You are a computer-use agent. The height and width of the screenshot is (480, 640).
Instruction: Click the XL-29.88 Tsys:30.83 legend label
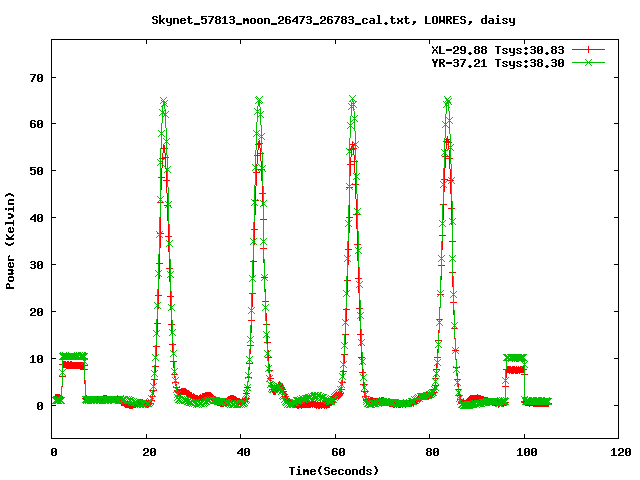pos(498,50)
